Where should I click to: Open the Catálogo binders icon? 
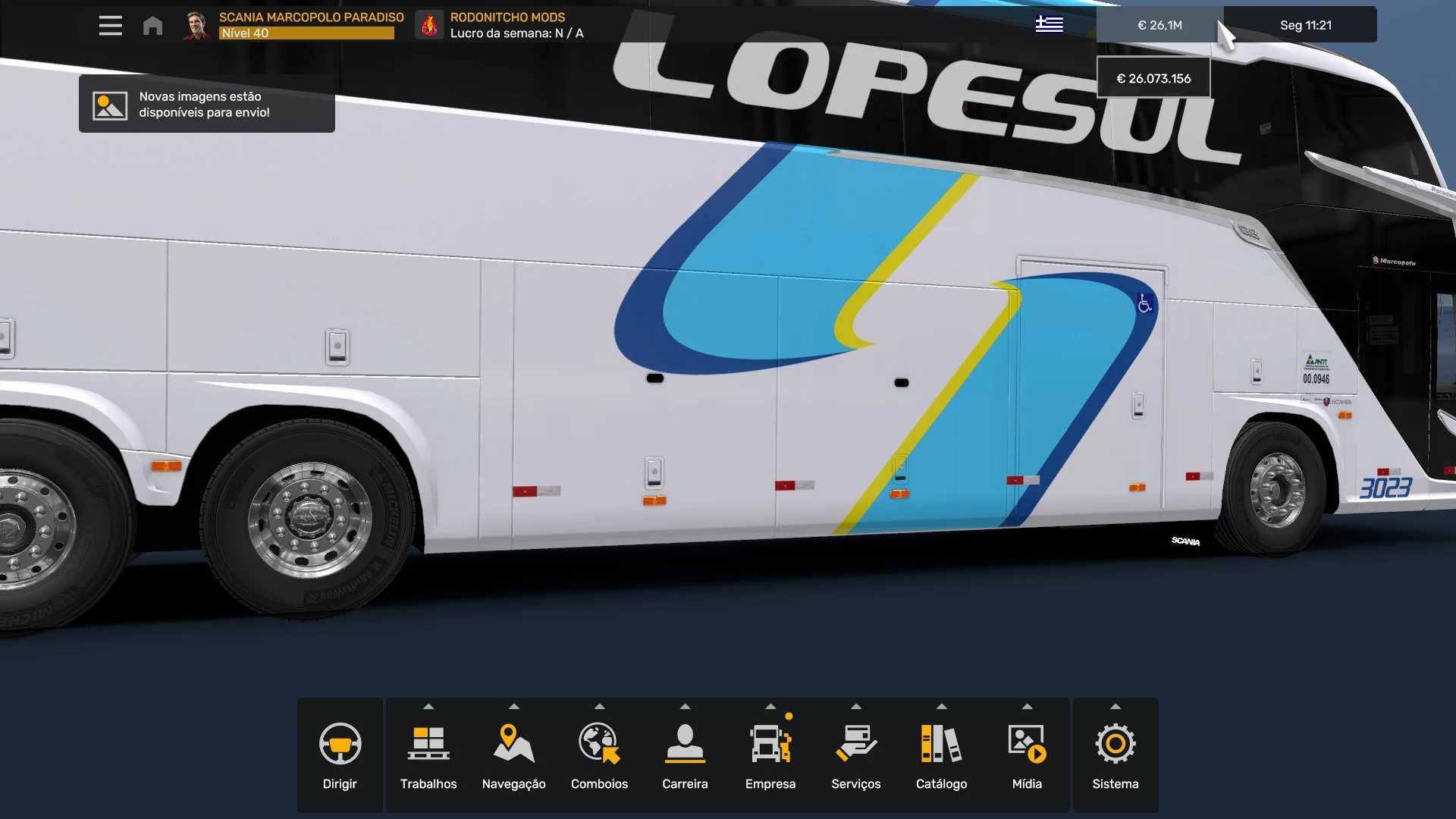941,744
